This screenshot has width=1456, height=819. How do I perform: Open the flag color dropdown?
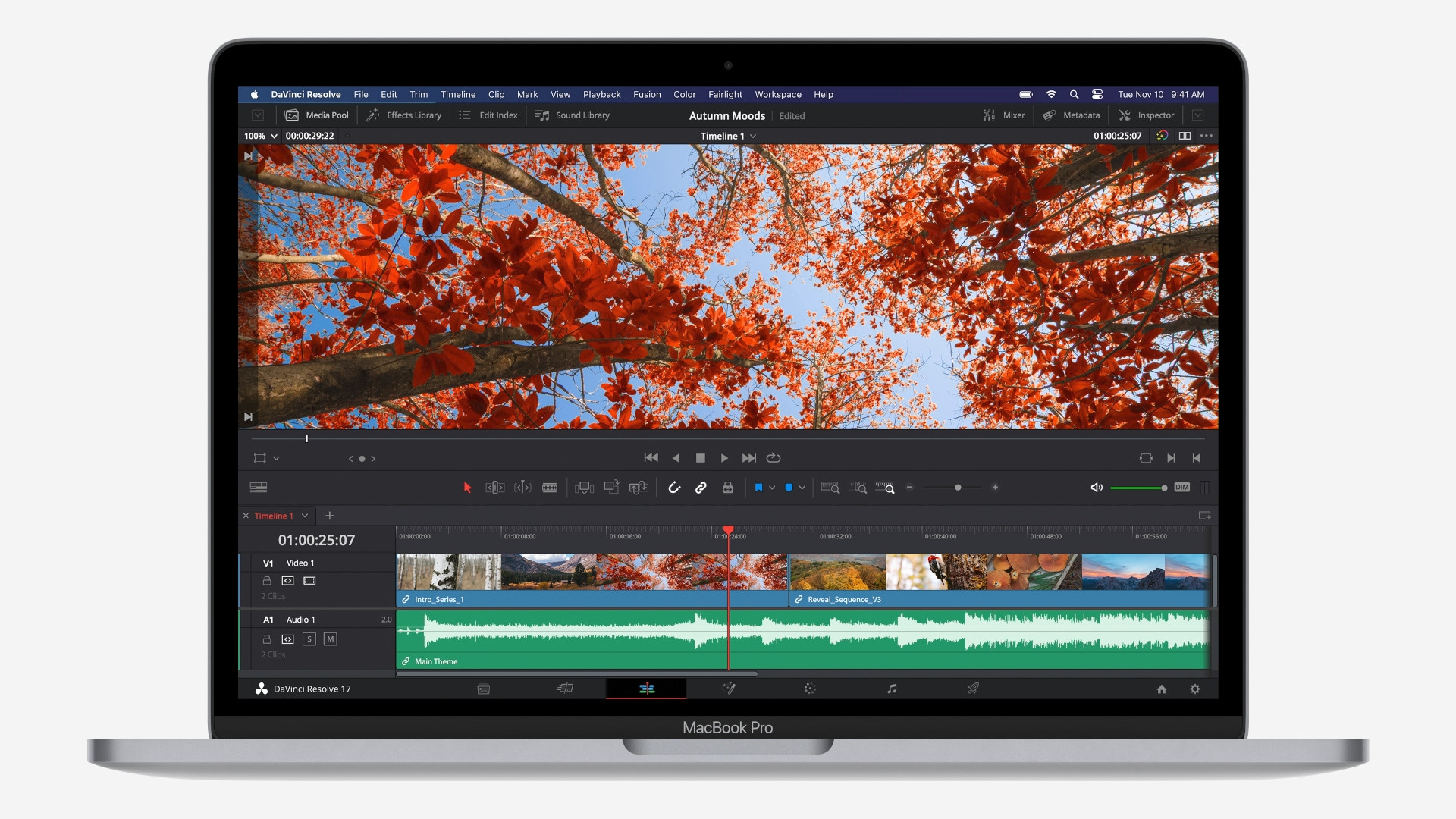772,488
